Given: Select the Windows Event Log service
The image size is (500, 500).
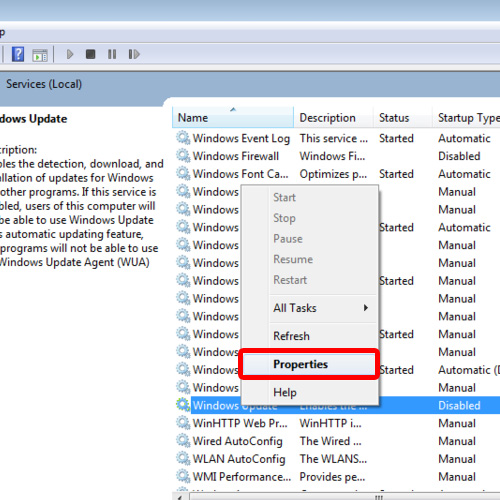Looking at the screenshot, I should pos(241,138).
